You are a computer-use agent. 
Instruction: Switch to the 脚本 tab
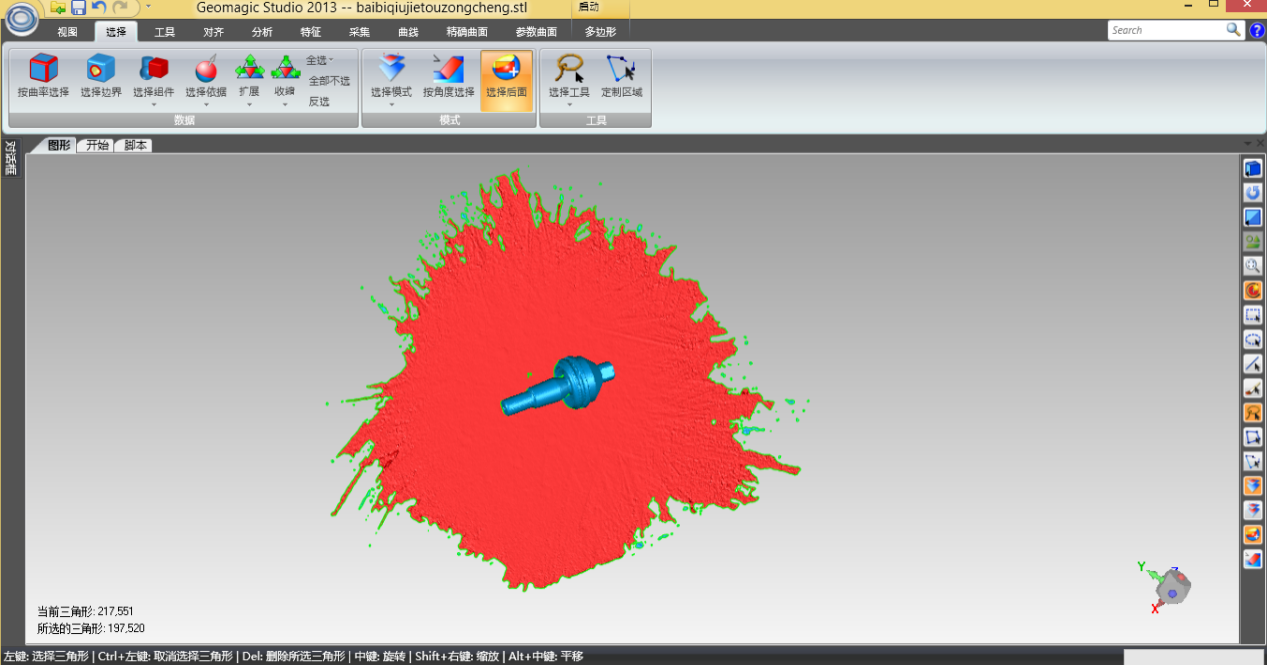[x=135, y=145]
